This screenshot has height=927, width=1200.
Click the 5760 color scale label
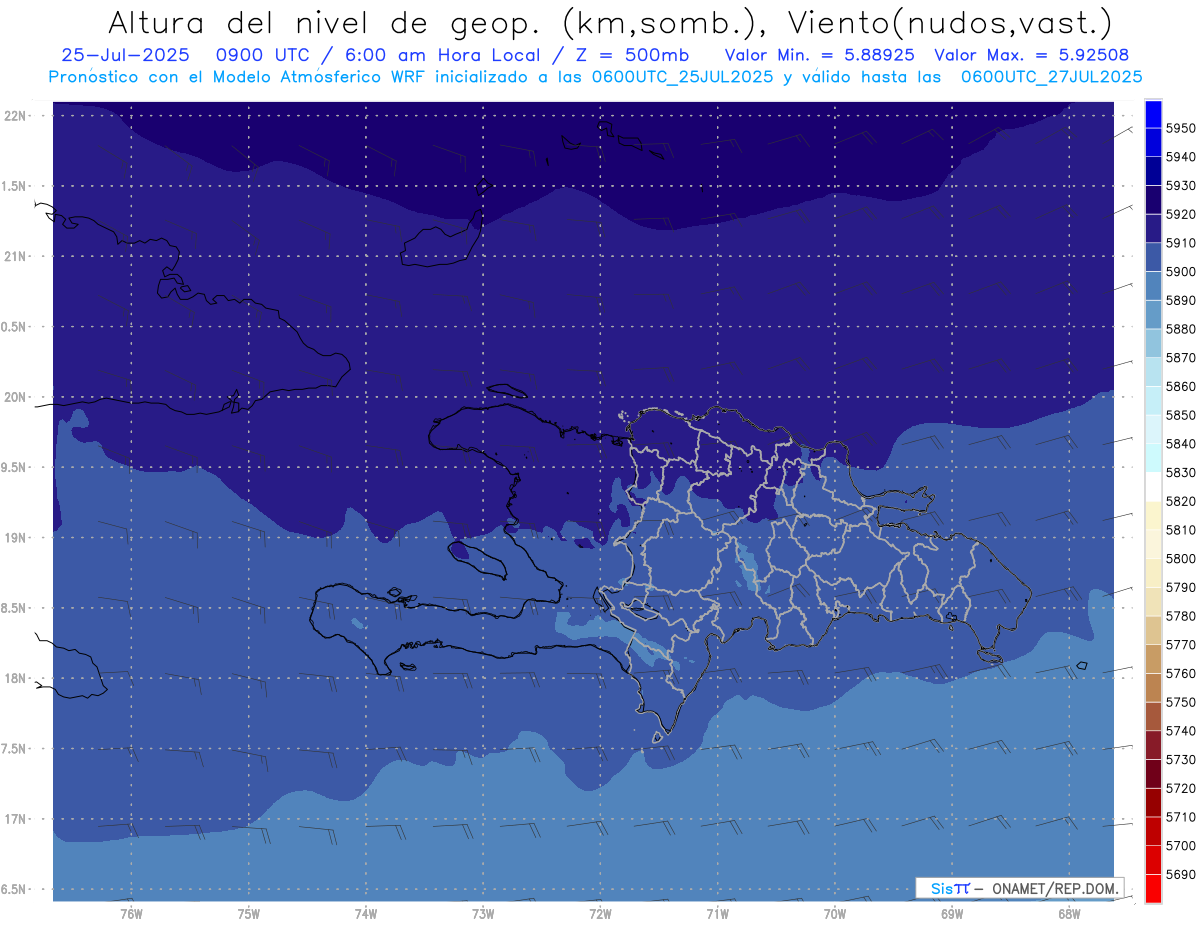[x=1180, y=673]
